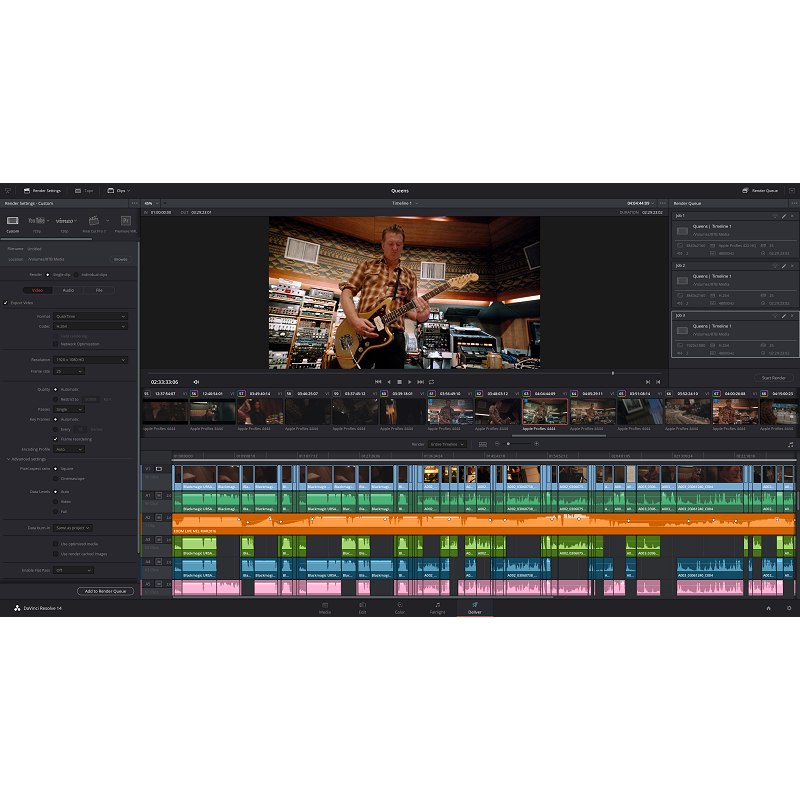Select the YouTube render preset
Viewport: 800px width, 800px height.
point(38,221)
